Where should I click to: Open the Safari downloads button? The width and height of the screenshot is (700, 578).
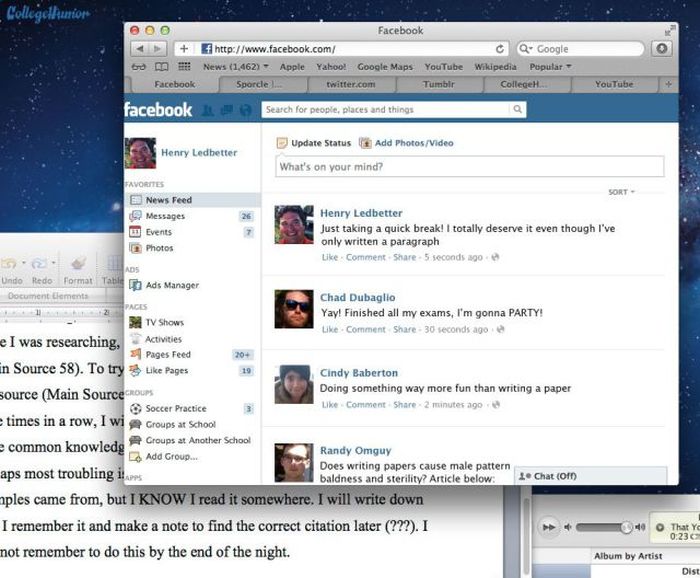click(x=662, y=48)
